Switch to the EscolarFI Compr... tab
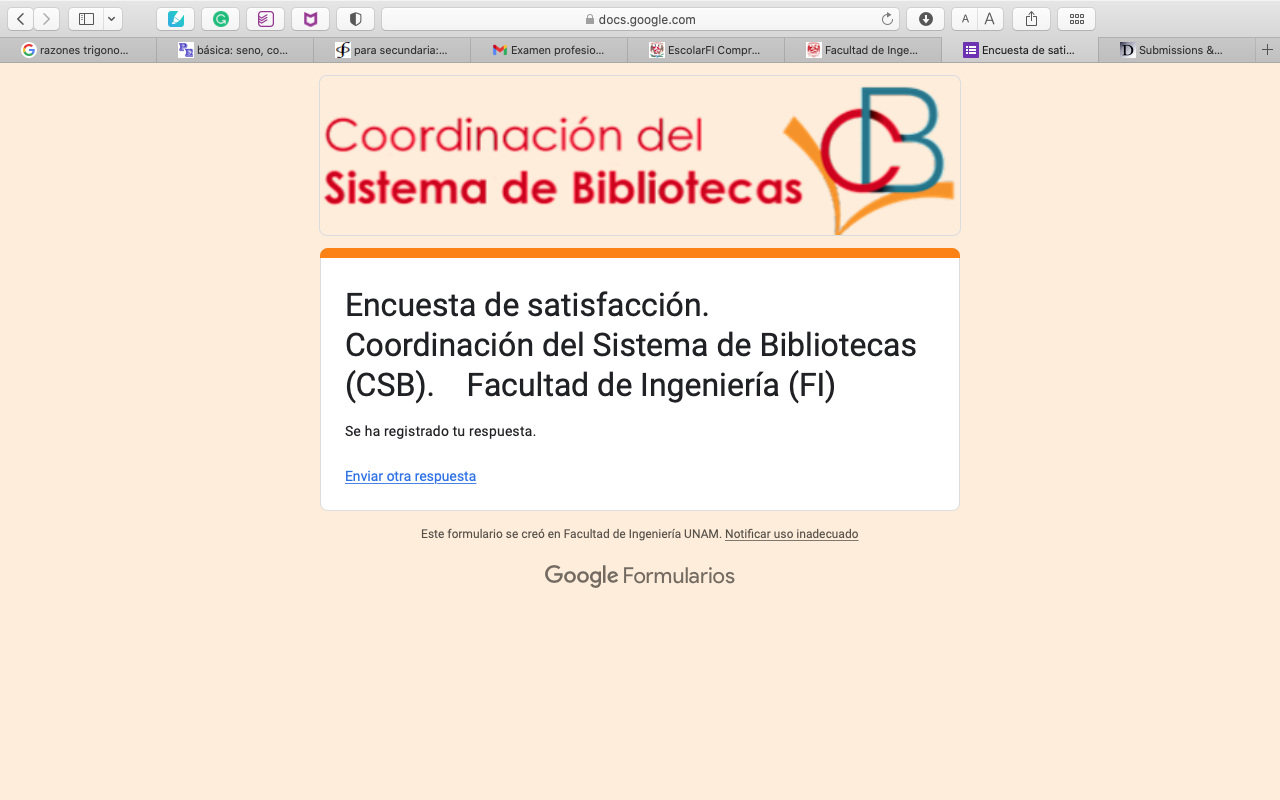The image size is (1280, 800). (706, 50)
